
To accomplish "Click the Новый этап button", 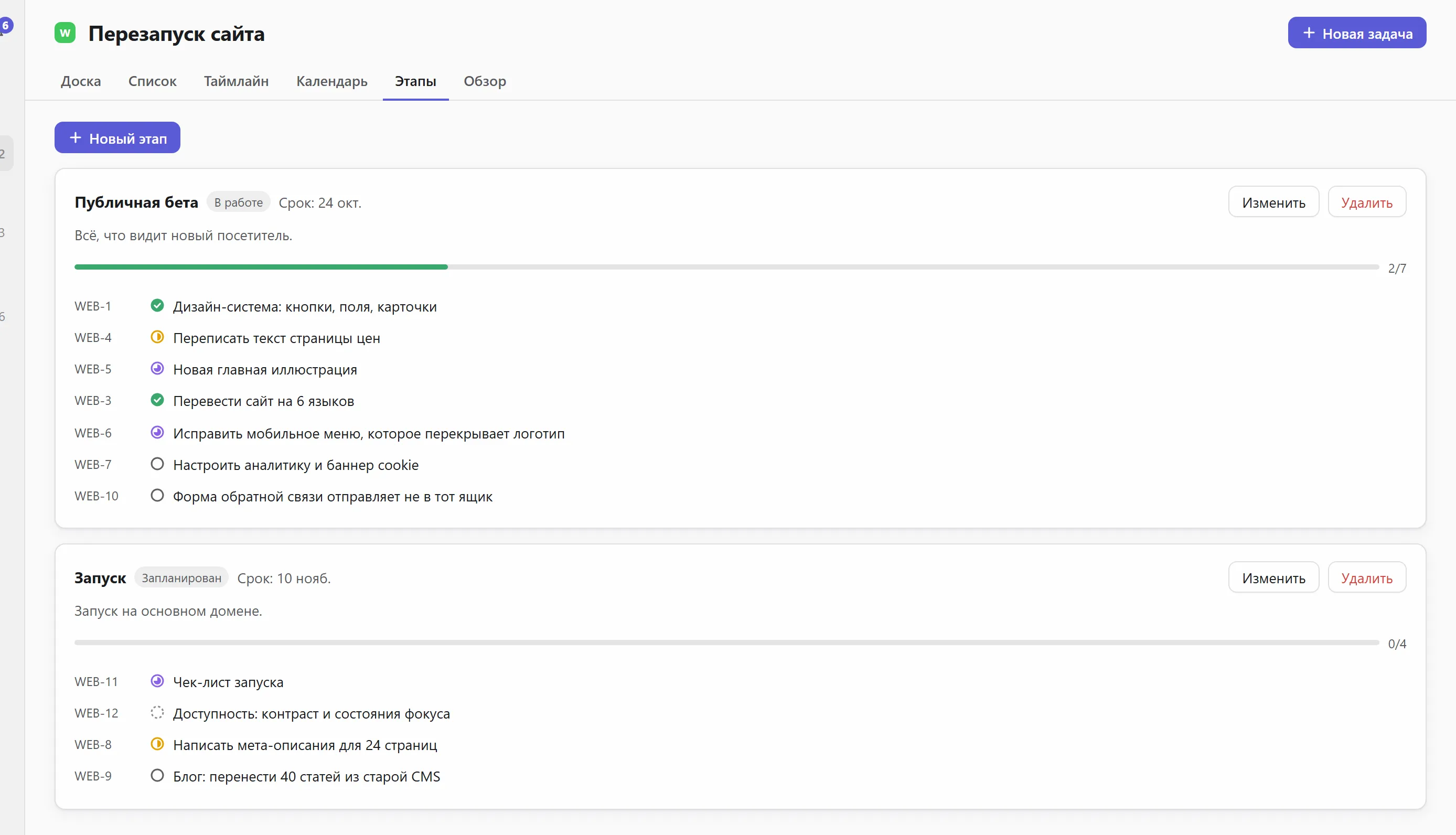I will pyautogui.click(x=117, y=138).
